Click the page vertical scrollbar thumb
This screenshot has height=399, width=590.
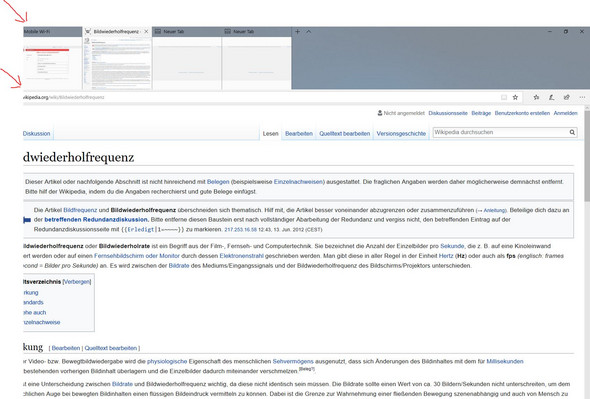click(x=587, y=156)
